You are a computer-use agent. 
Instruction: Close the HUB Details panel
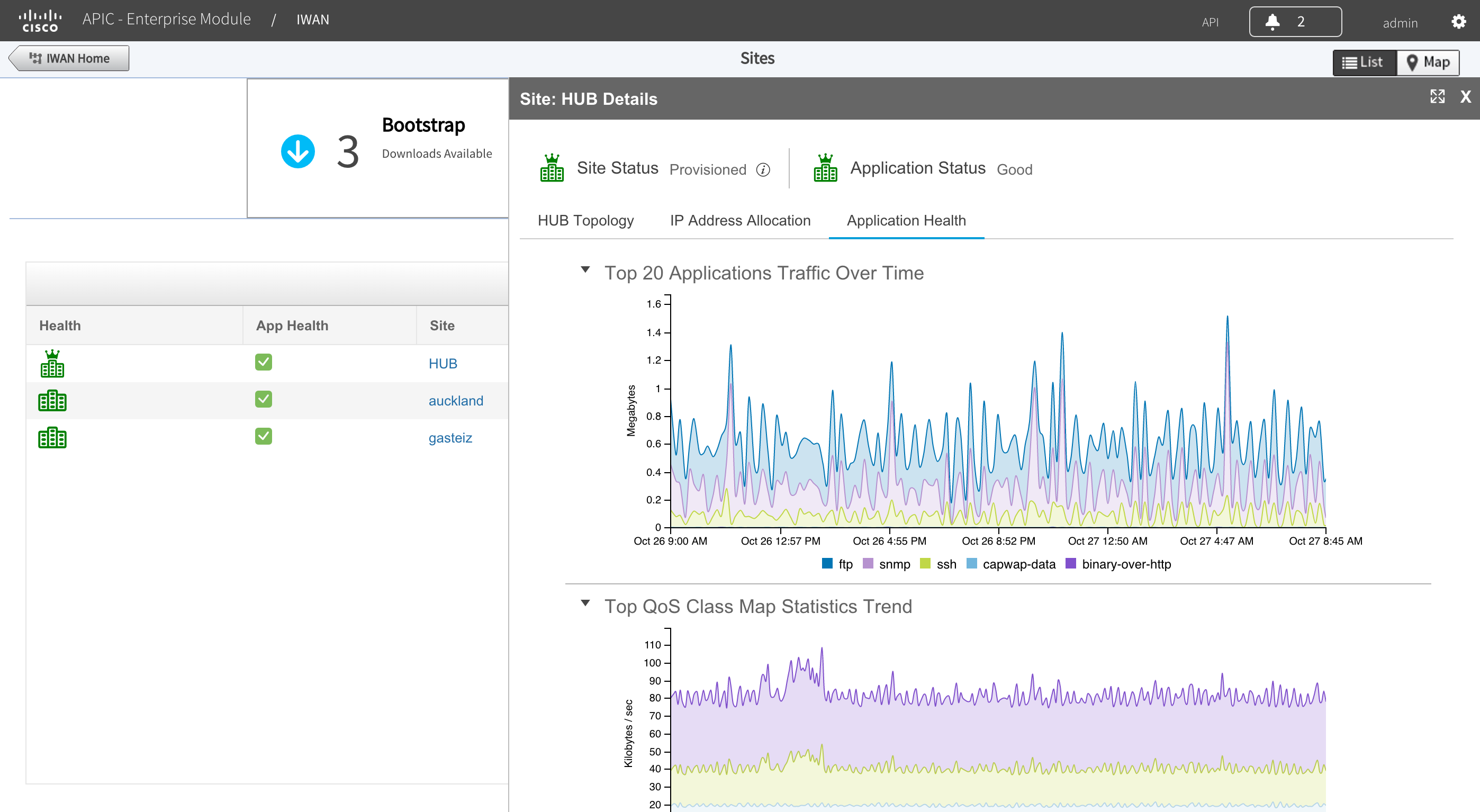pos(1465,96)
